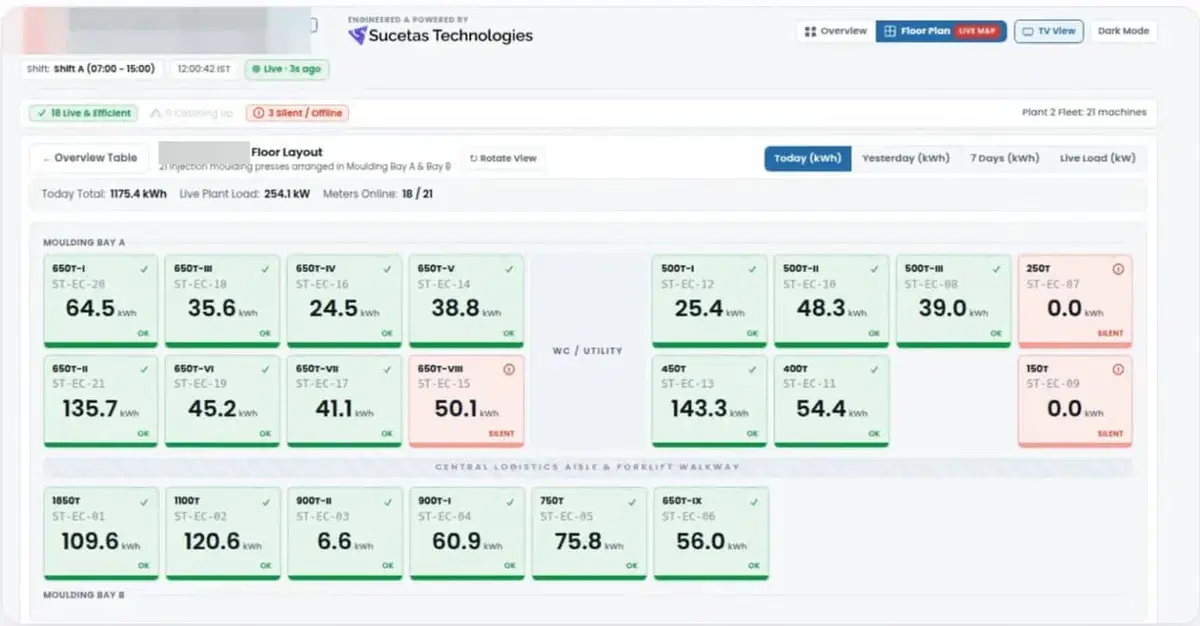Show the 7 Days (kWh) data

pos(1004,158)
